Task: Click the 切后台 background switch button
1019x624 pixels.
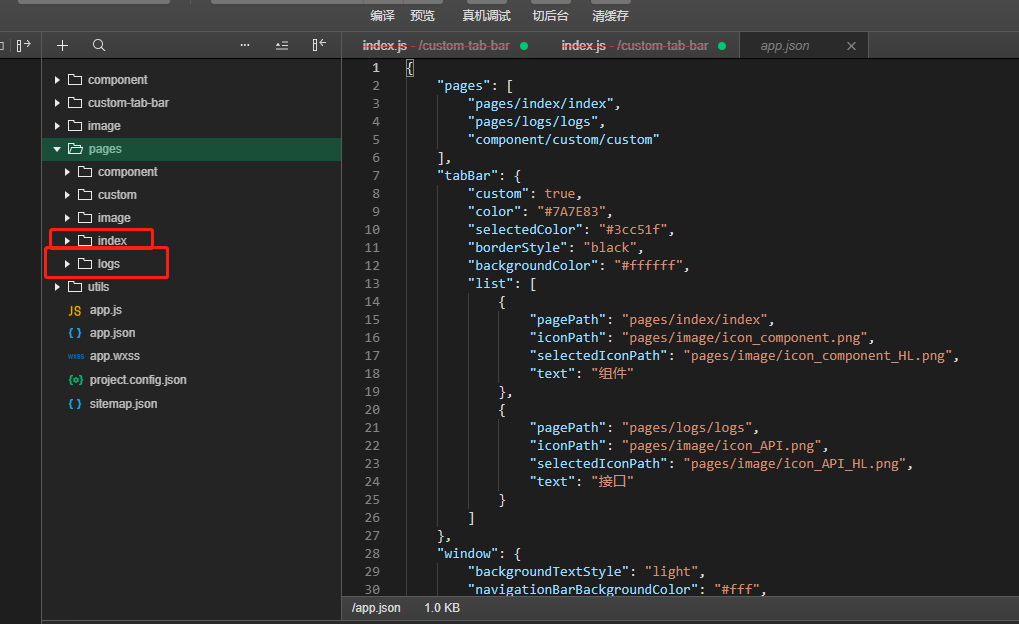Action: coord(550,16)
